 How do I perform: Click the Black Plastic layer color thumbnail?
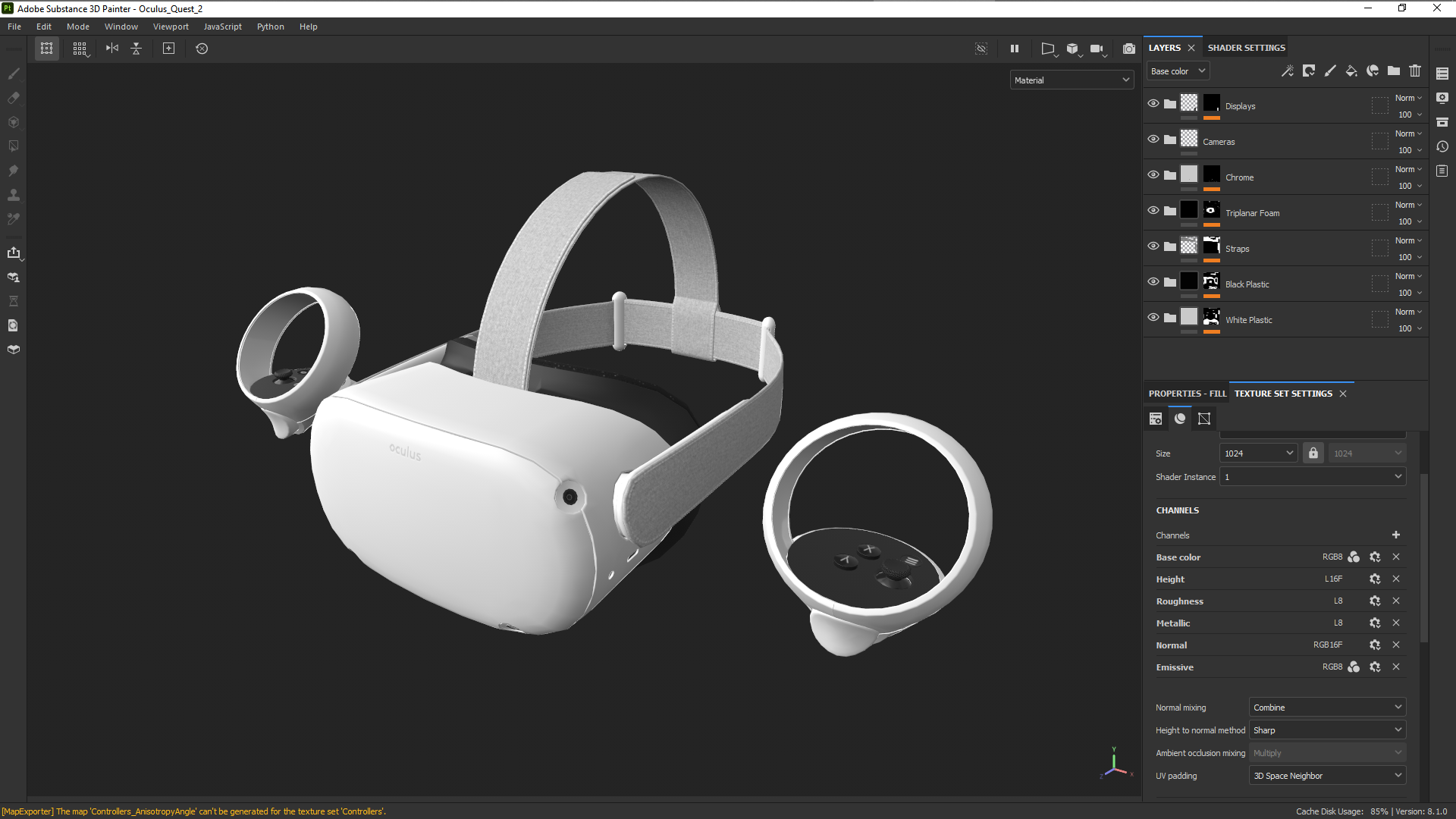click(x=1189, y=282)
